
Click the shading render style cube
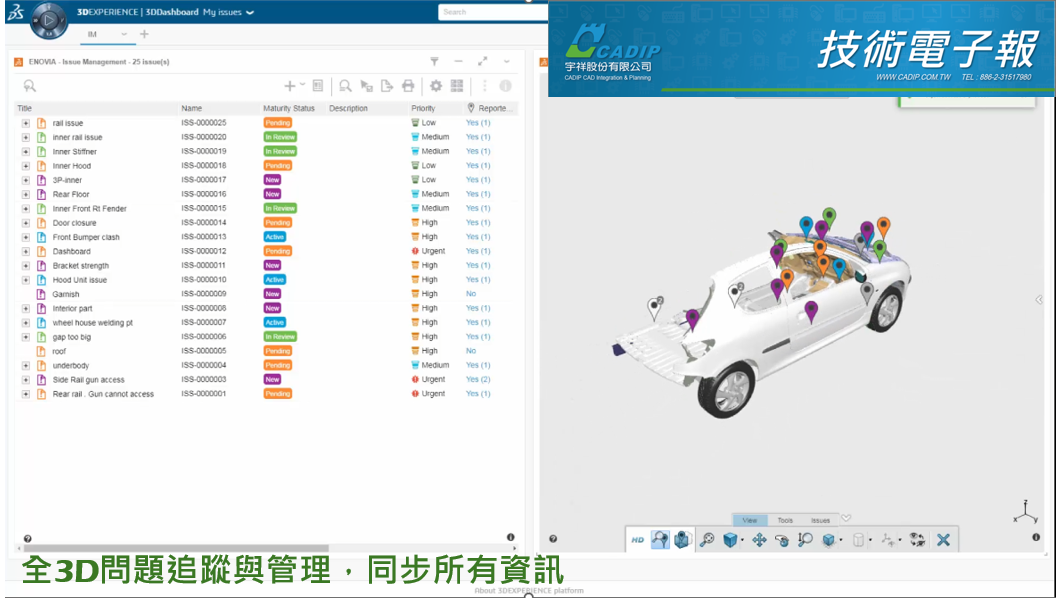(828, 539)
